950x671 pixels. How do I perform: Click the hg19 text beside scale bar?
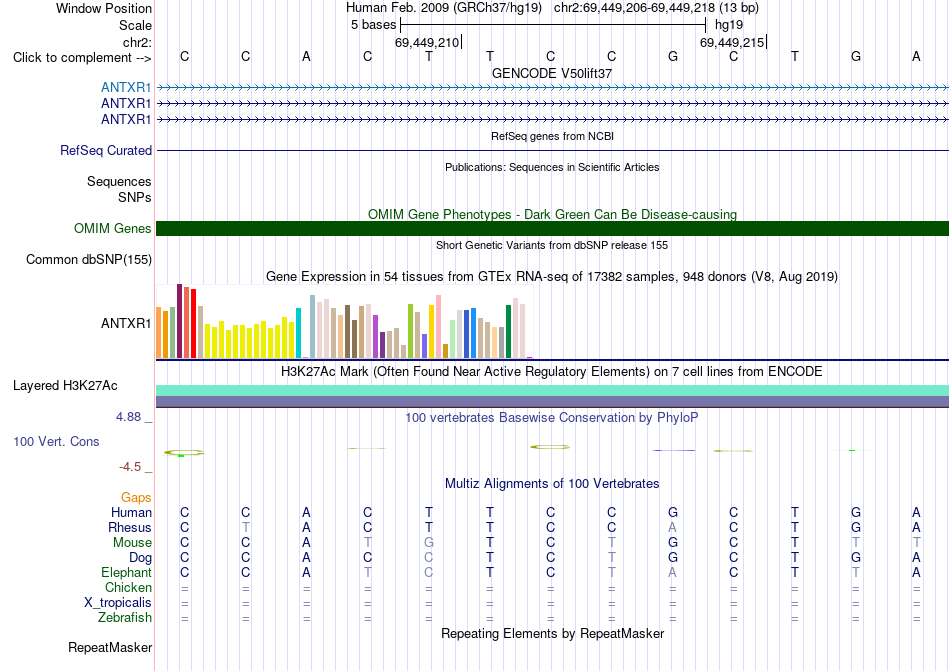pos(729,25)
